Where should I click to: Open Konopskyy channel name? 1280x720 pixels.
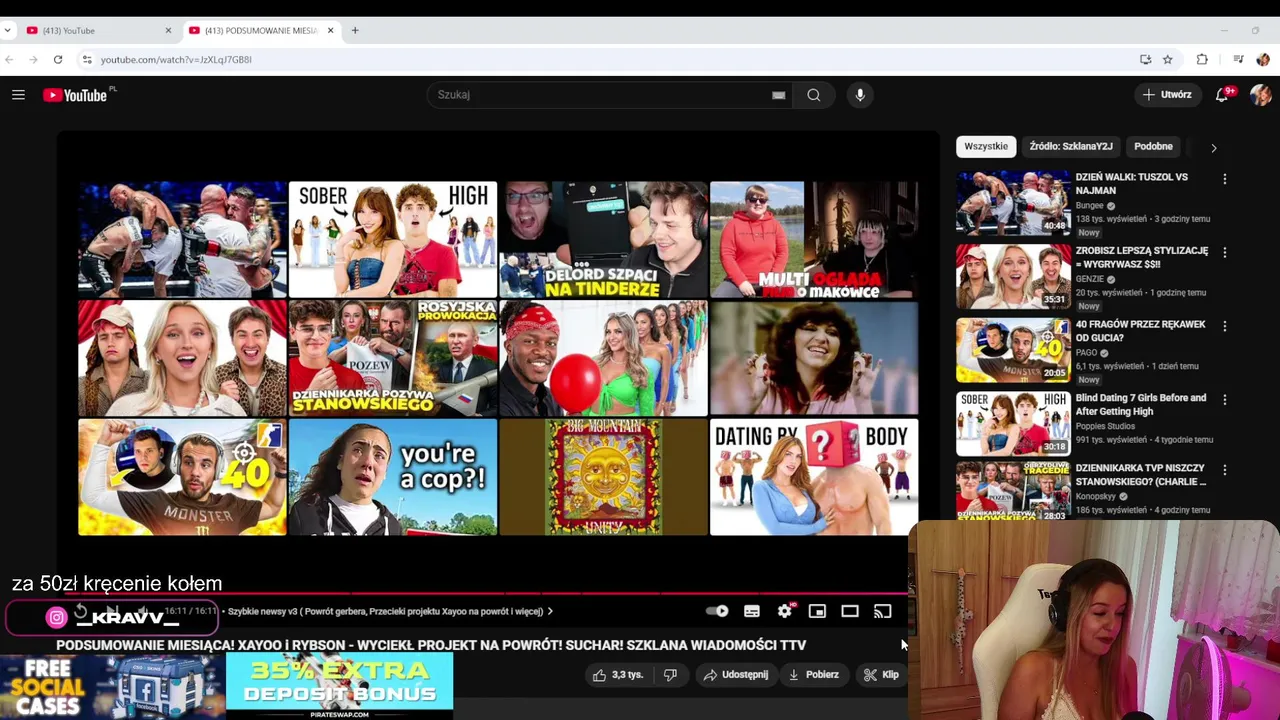pyautogui.click(x=1097, y=496)
